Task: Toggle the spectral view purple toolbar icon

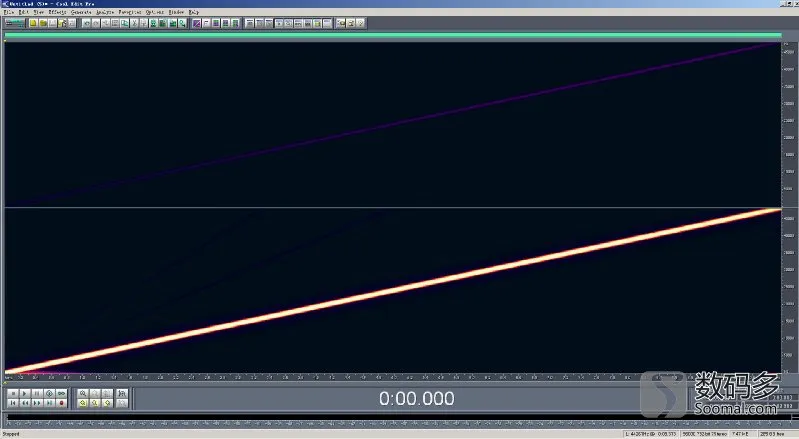Action: pos(196,23)
